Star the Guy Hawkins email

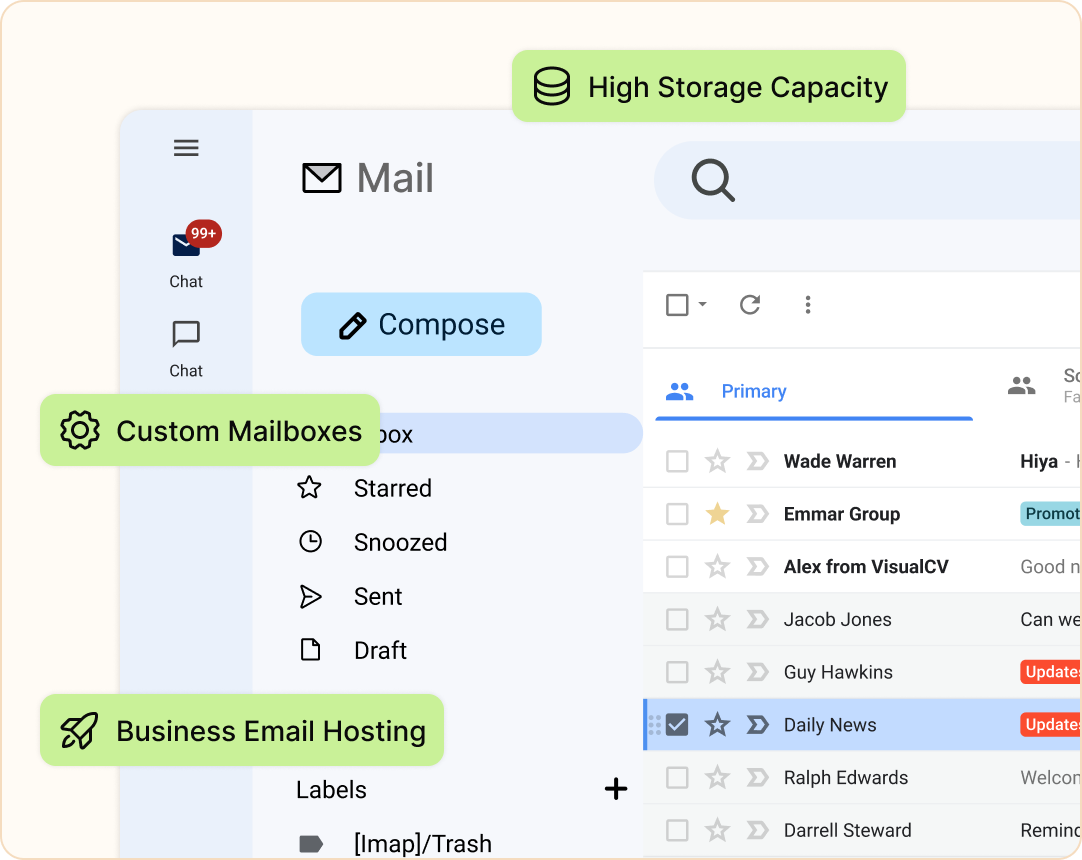(718, 672)
